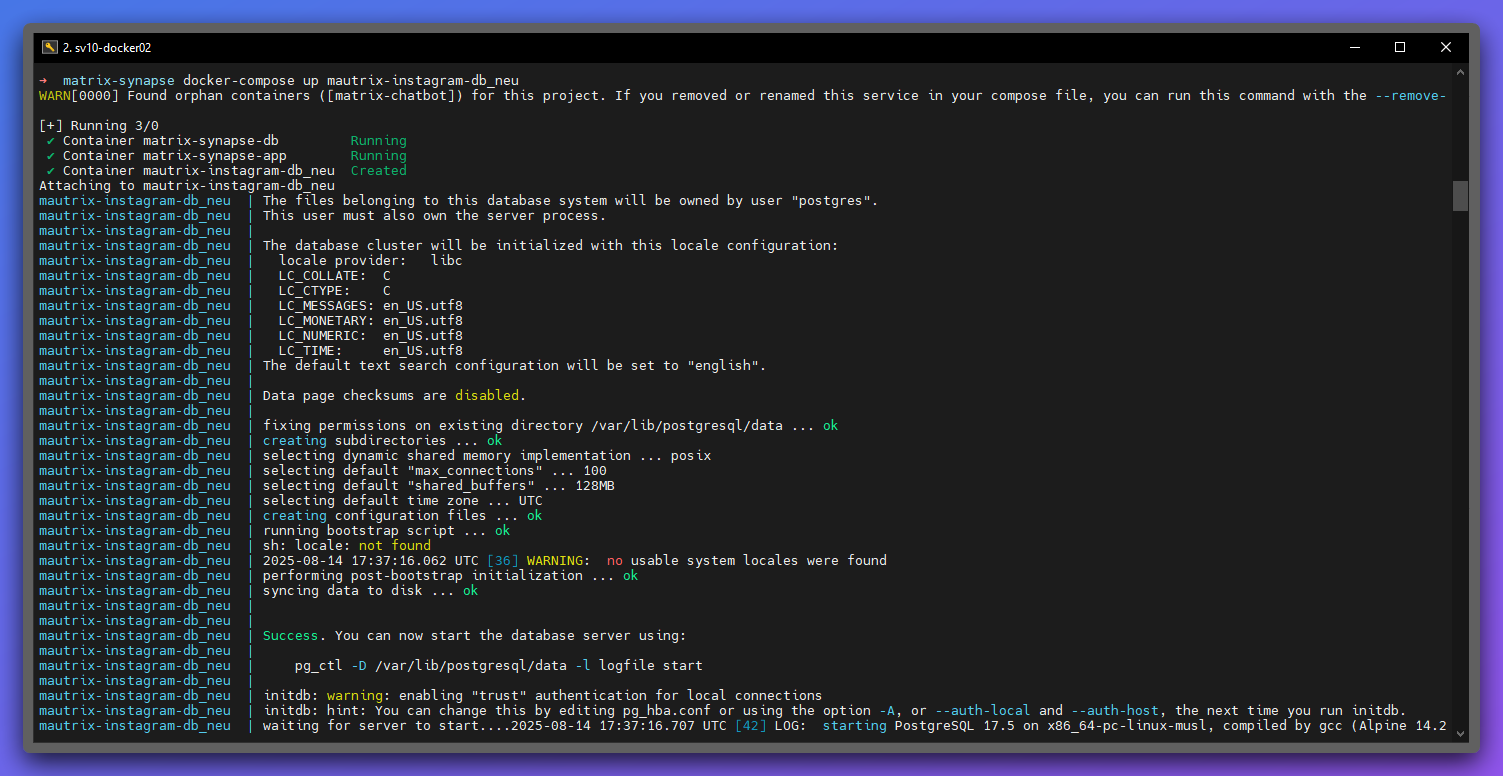This screenshot has height=776, width=1503.
Task: Click the scrollbar down arrow
Action: point(1460,732)
